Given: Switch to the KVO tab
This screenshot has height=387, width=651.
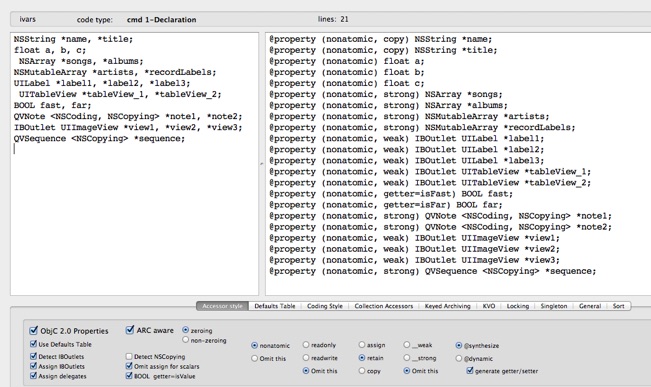Looking at the screenshot, I should coord(489,306).
